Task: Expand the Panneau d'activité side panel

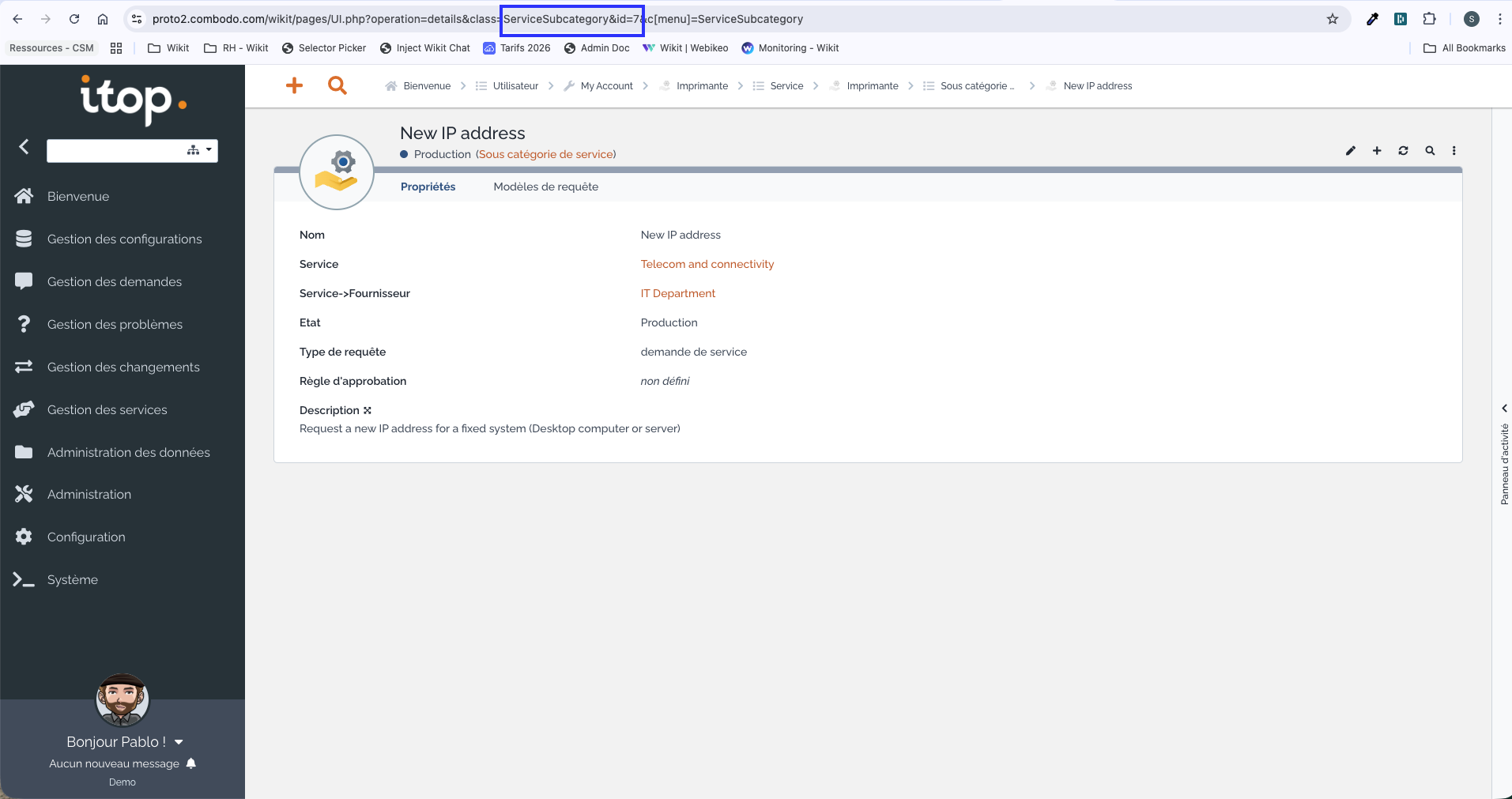Action: [x=1504, y=409]
